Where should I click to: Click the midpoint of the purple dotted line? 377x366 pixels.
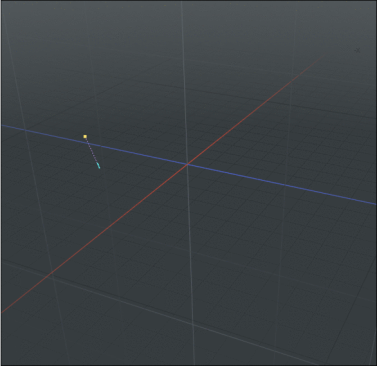point(92,151)
